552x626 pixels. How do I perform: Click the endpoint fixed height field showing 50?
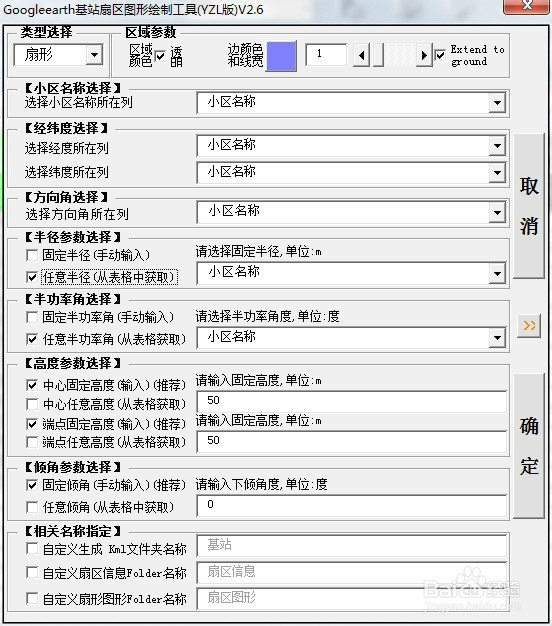click(352, 442)
